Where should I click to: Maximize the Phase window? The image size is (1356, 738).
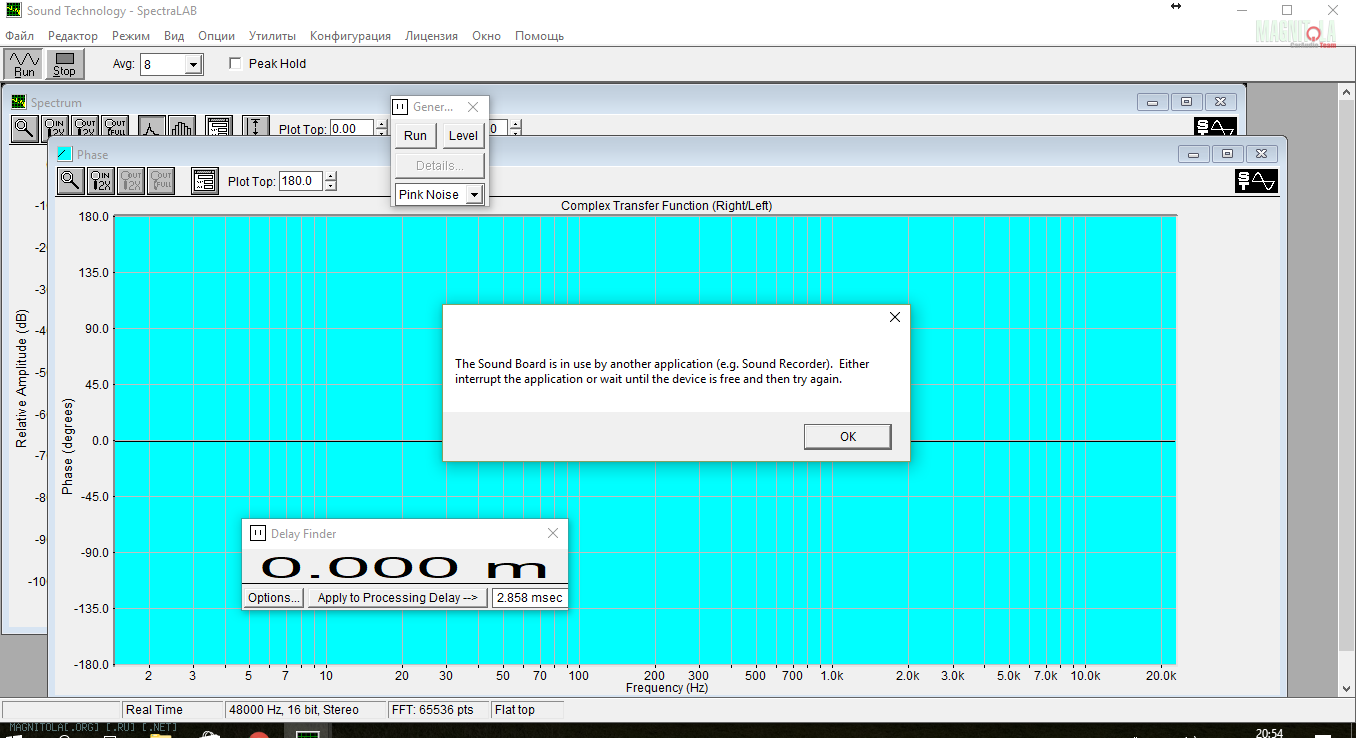[1228, 154]
